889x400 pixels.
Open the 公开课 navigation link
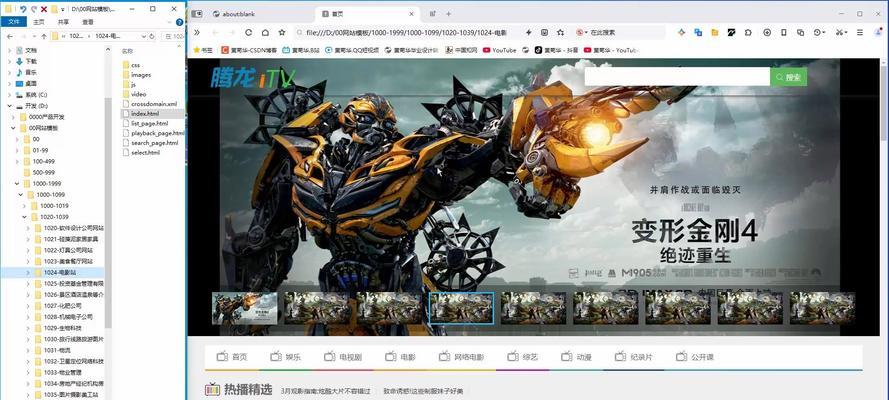pyautogui.click(x=695, y=357)
